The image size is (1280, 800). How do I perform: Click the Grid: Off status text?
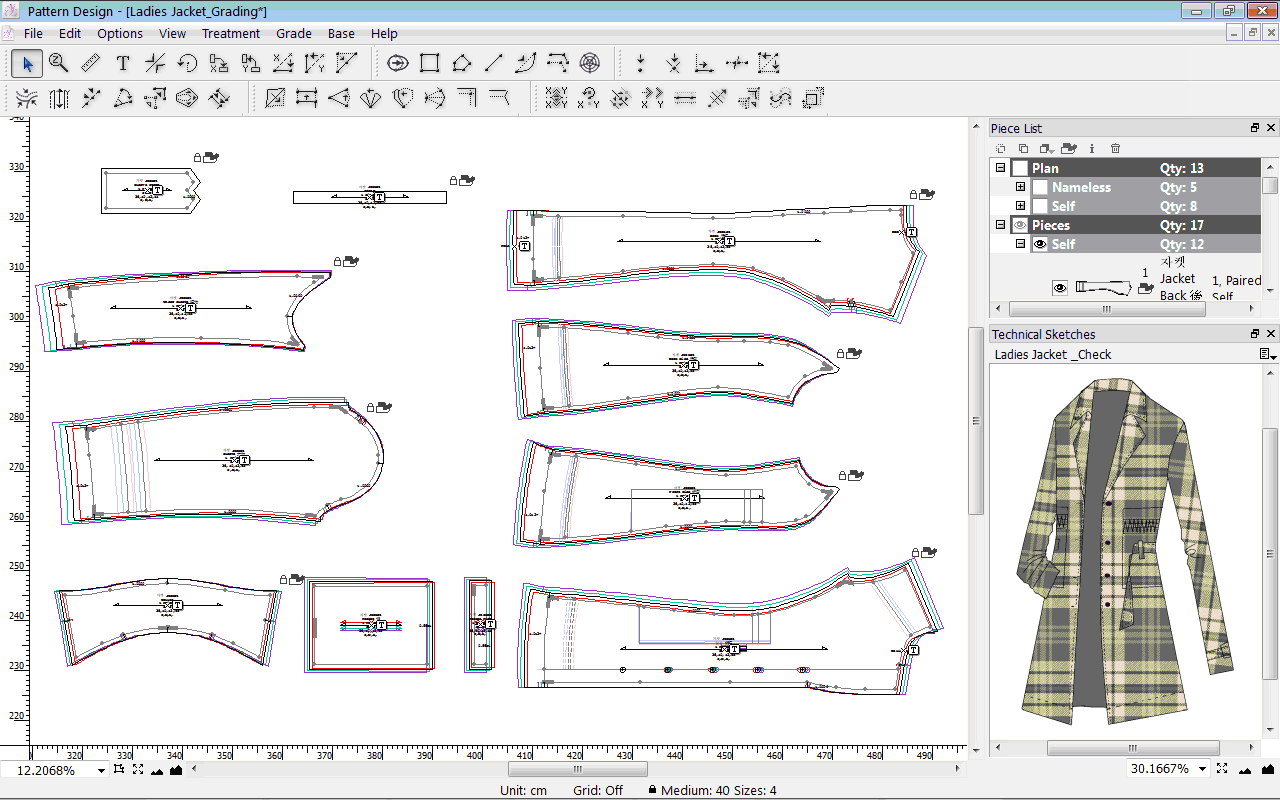click(599, 790)
